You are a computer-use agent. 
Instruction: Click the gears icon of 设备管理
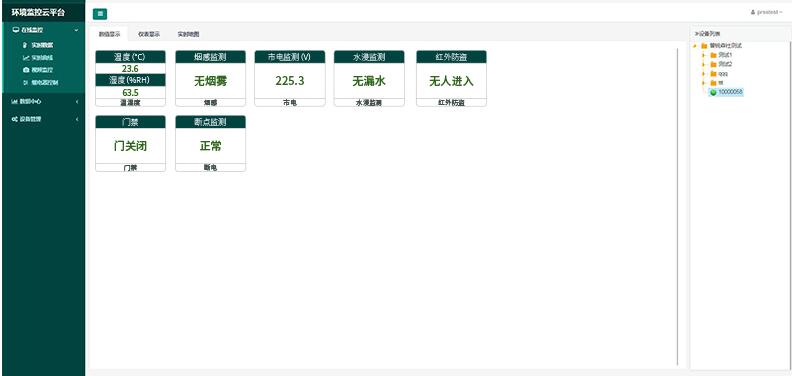pyautogui.click(x=15, y=119)
